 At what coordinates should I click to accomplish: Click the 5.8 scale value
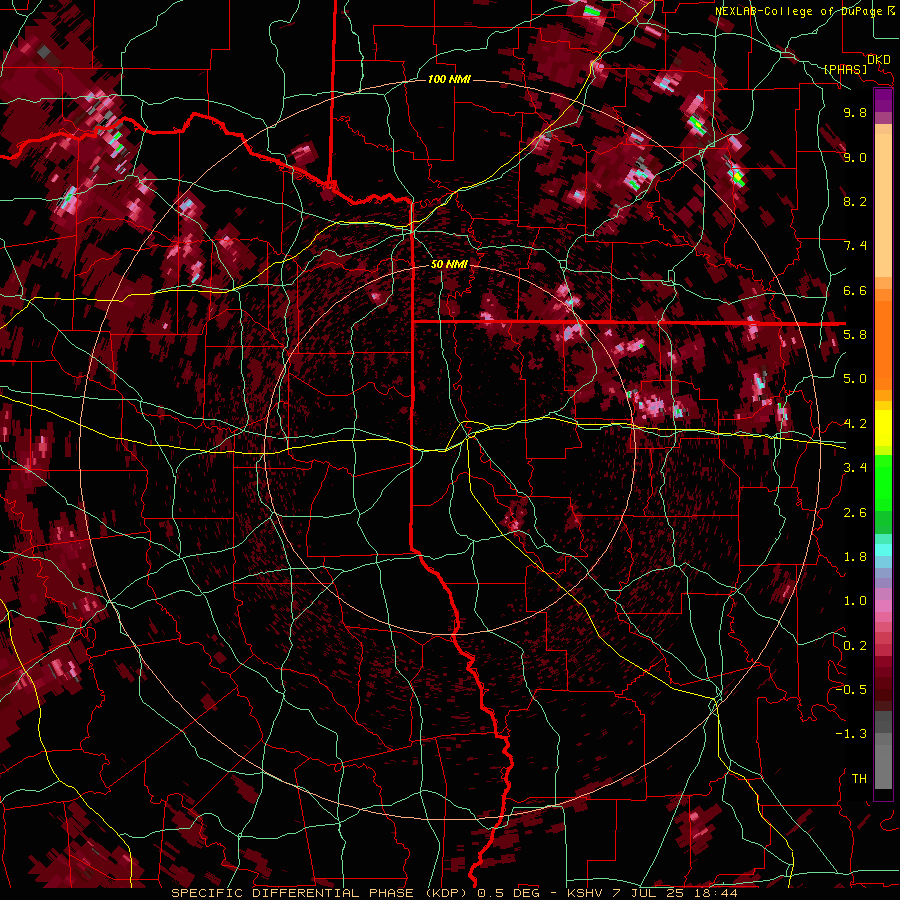[x=855, y=335]
